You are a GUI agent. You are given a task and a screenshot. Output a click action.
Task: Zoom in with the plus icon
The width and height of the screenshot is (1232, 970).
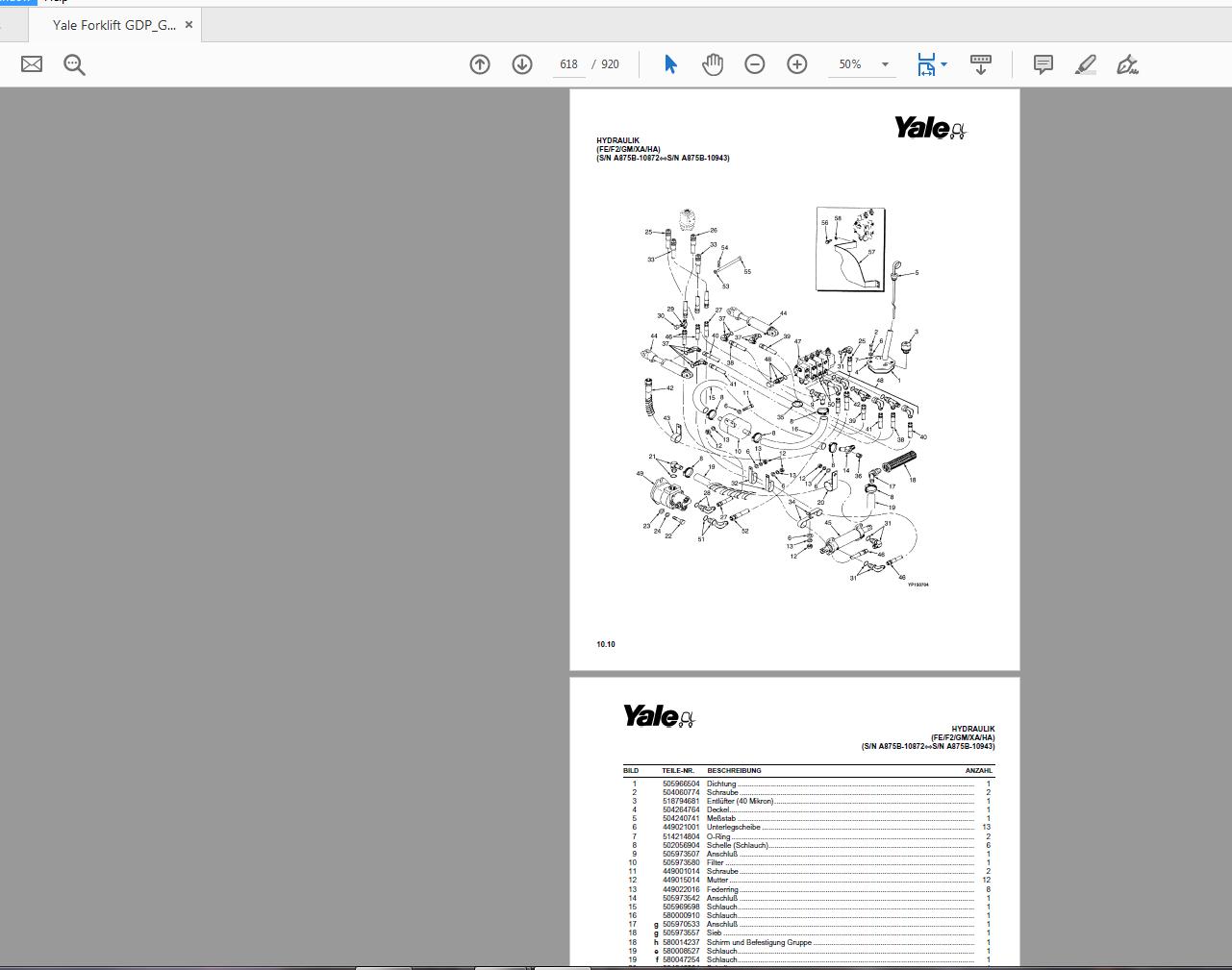(x=797, y=64)
